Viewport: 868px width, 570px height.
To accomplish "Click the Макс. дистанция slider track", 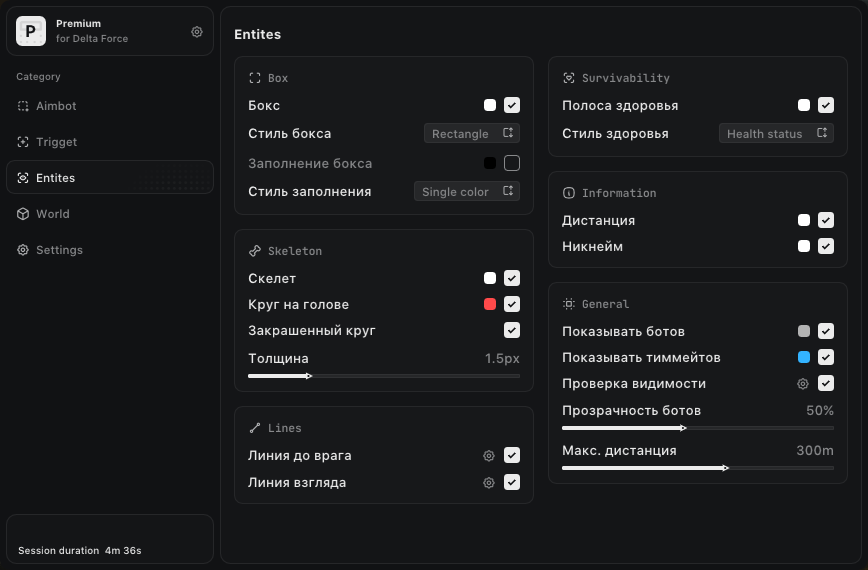I will [697, 467].
